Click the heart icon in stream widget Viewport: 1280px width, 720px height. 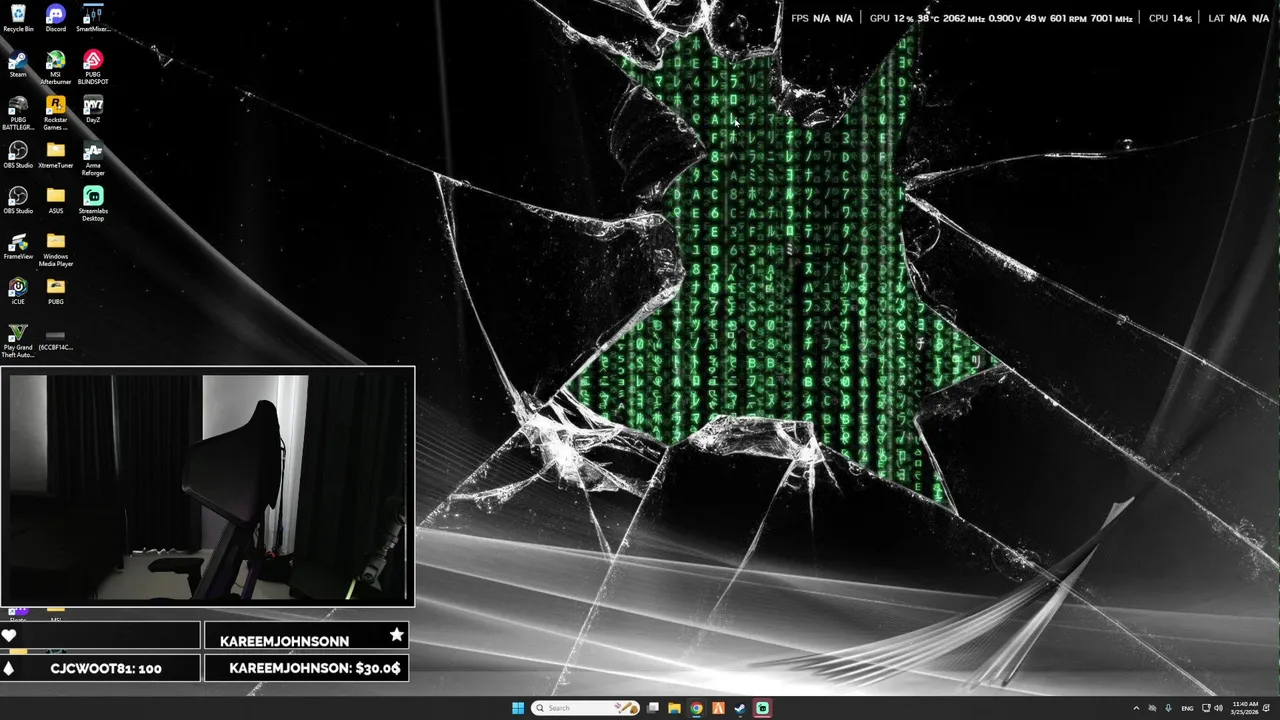[9, 635]
